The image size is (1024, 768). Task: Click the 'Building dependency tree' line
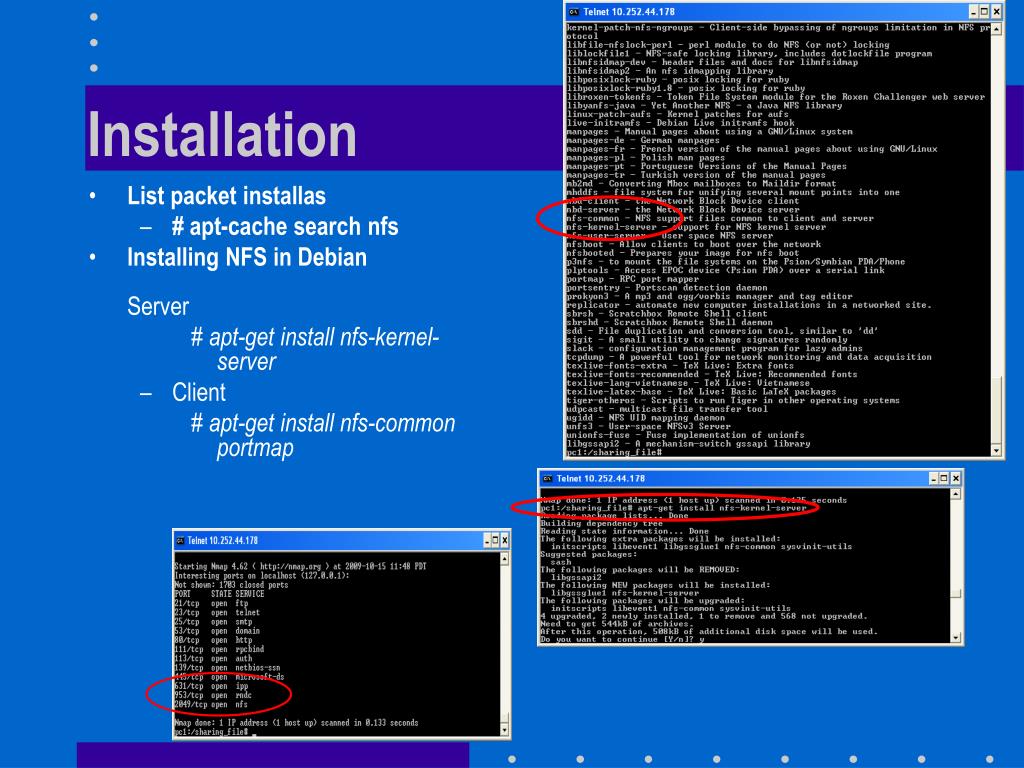point(601,524)
